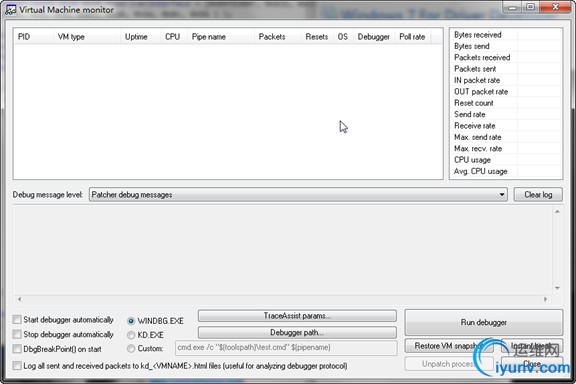Open the Debug message level dropdown
Viewport: 576px width, 384px height.
coord(298,194)
